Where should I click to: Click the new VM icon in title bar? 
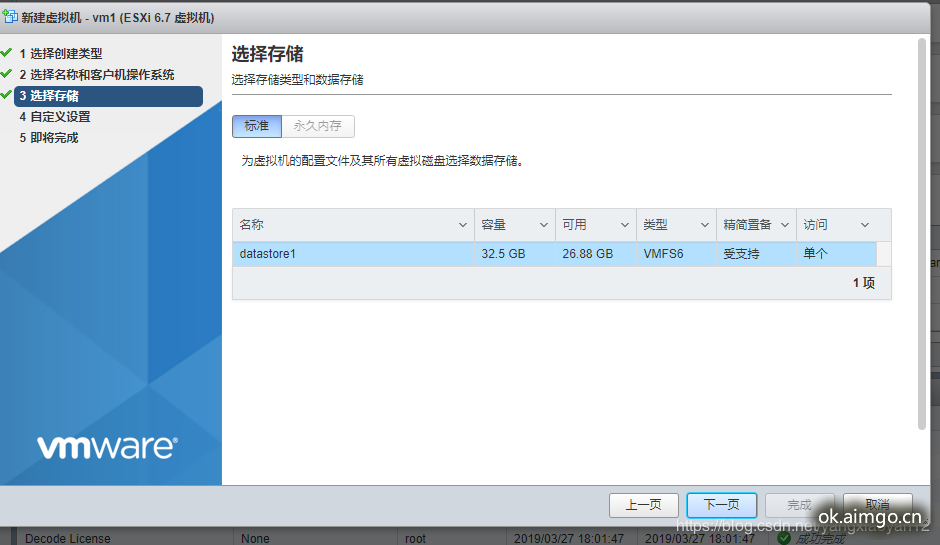point(11,18)
